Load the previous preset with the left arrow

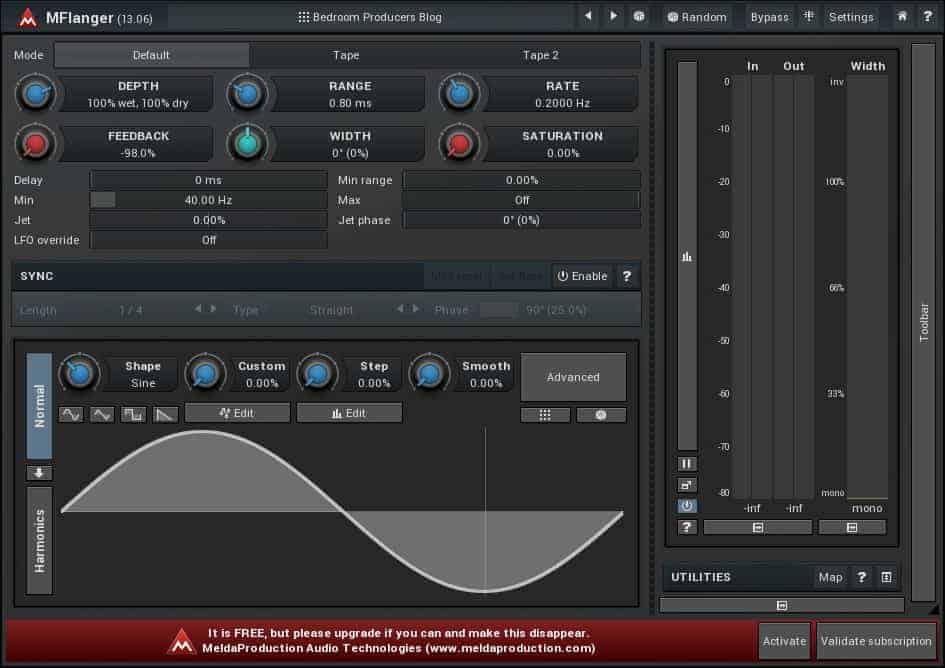588,17
